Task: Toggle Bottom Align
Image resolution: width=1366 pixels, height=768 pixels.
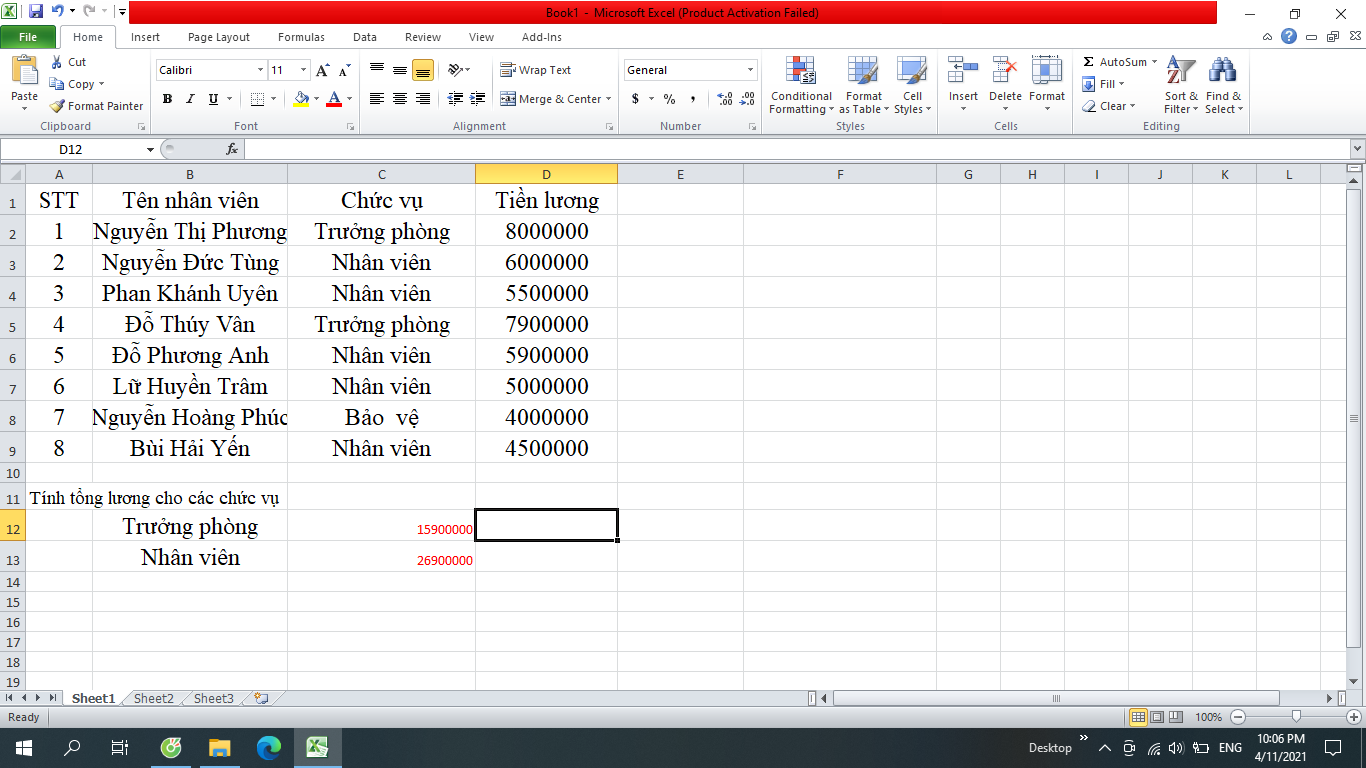Action: click(x=423, y=70)
